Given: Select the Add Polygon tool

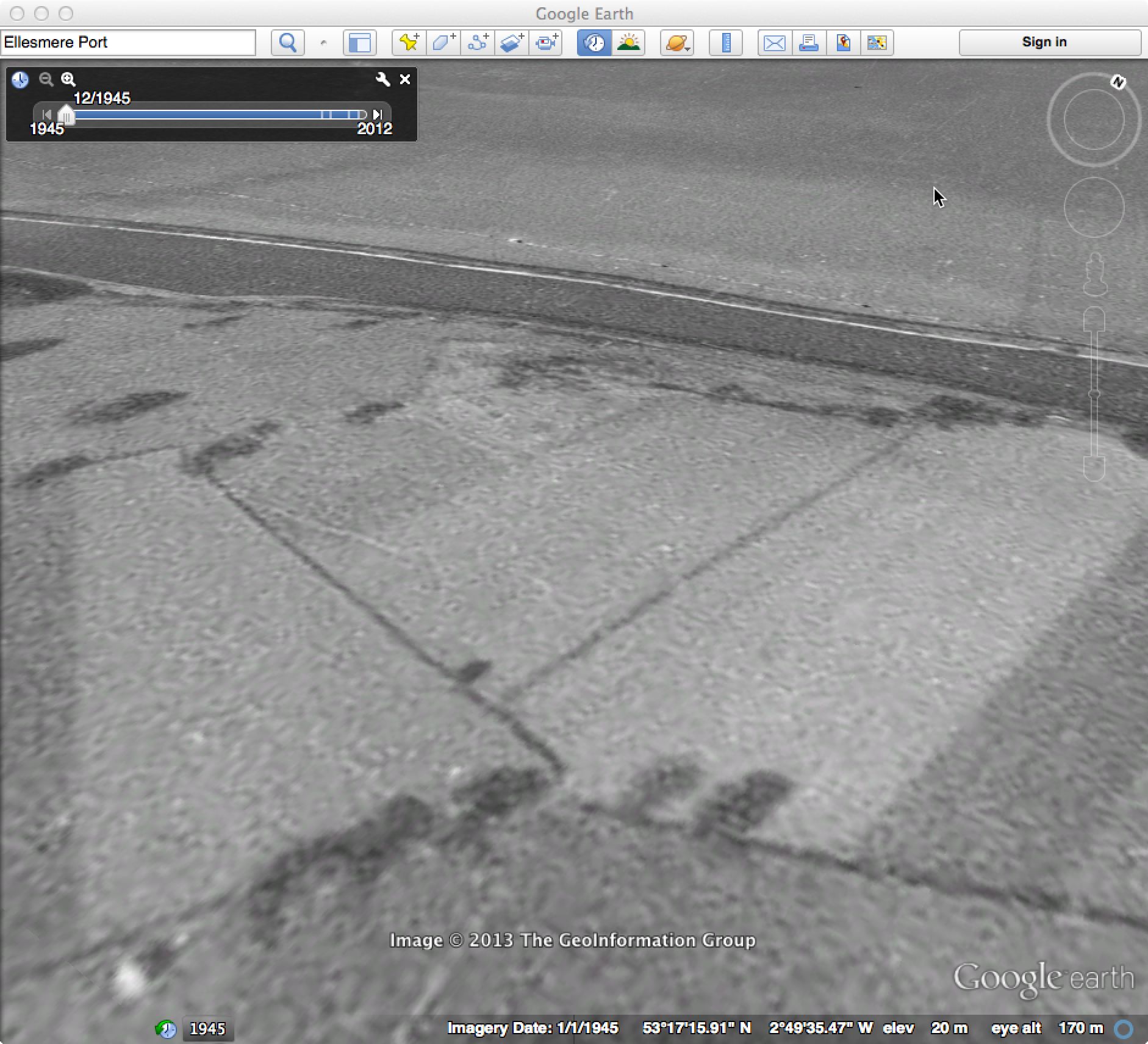Looking at the screenshot, I should click(x=443, y=43).
